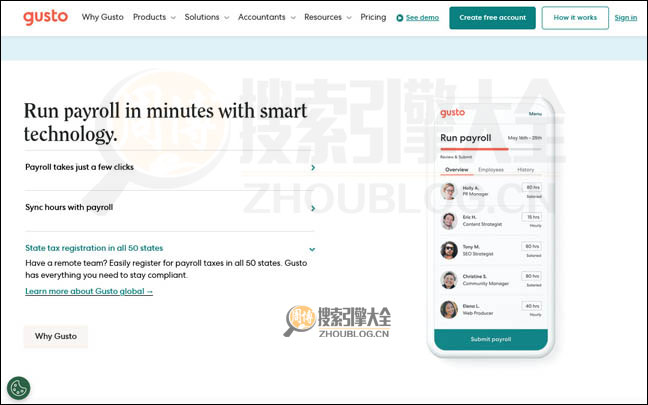
Task: Click Holly A. avatar in phone mockup
Action: pyautogui.click(x=448, y=191)
